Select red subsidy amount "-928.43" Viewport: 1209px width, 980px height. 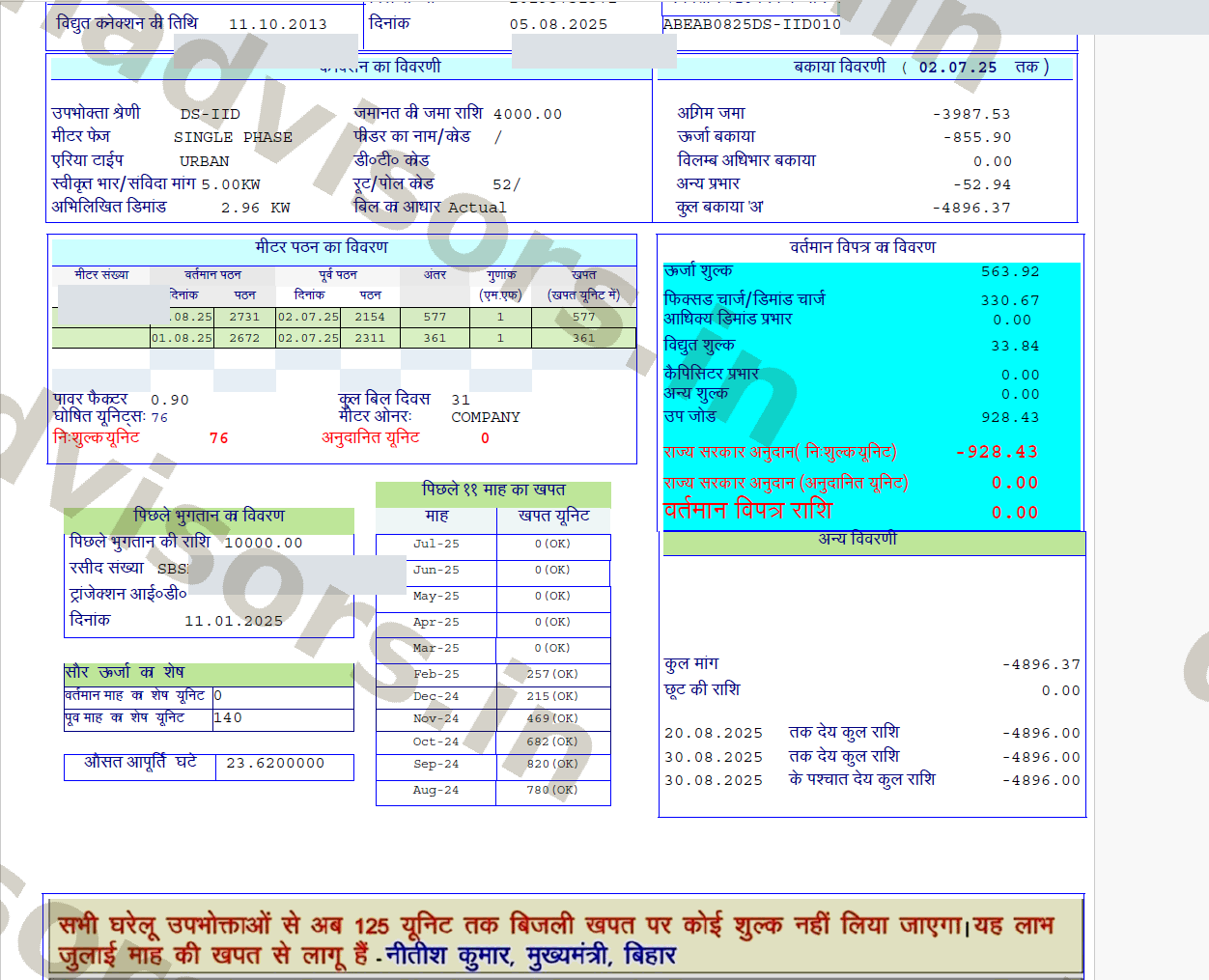pyautogui.click(x=997, y=452)
